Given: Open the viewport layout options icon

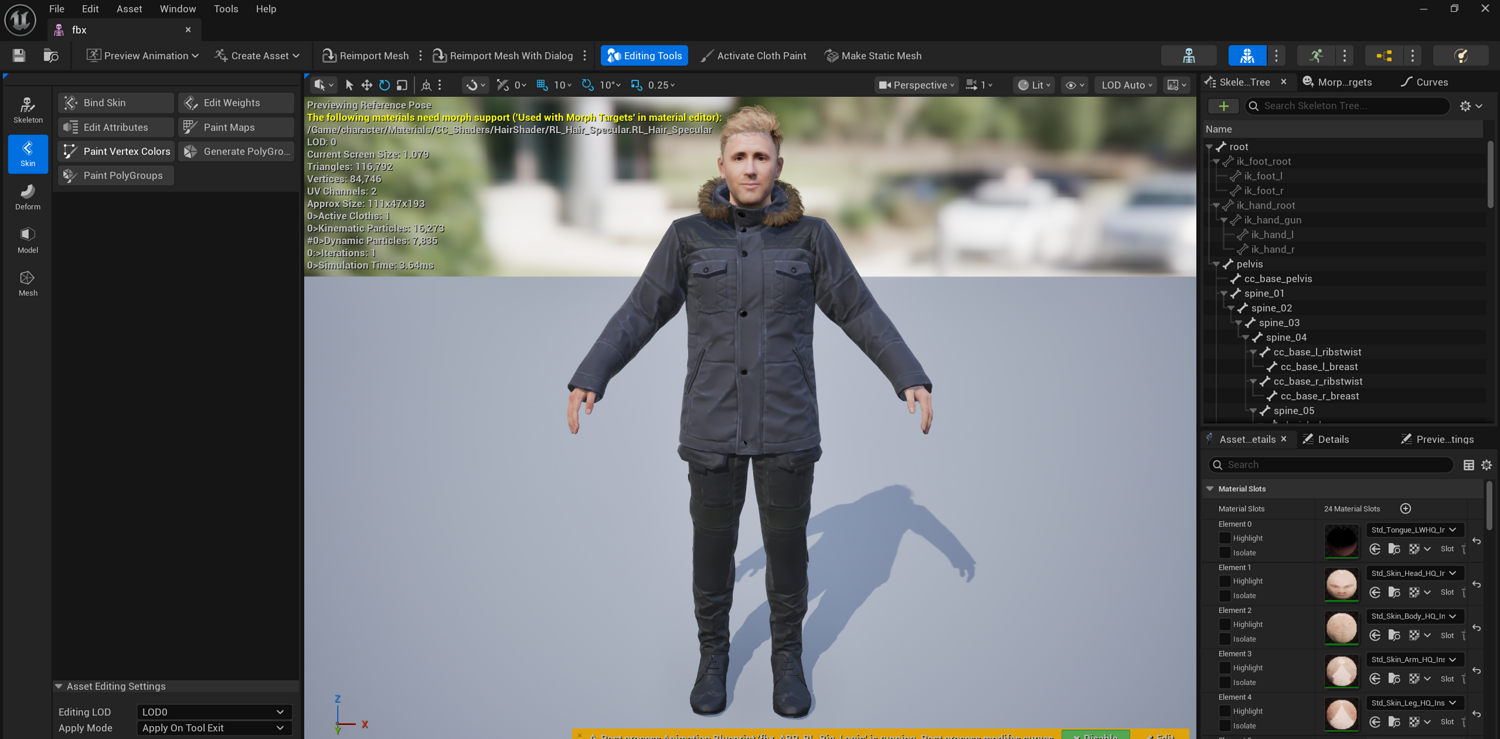Looking at the screenshot, I should click(1176, 85).
